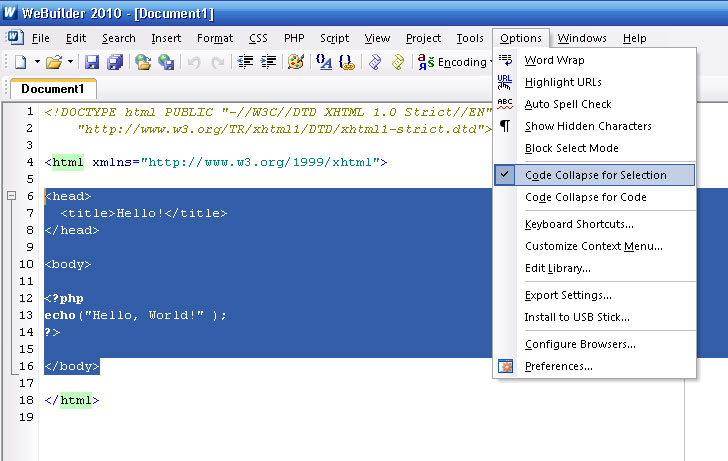Toggle Highlight URLs option
Viewport: 728px width, 461px height.
(x=594, y=82)
